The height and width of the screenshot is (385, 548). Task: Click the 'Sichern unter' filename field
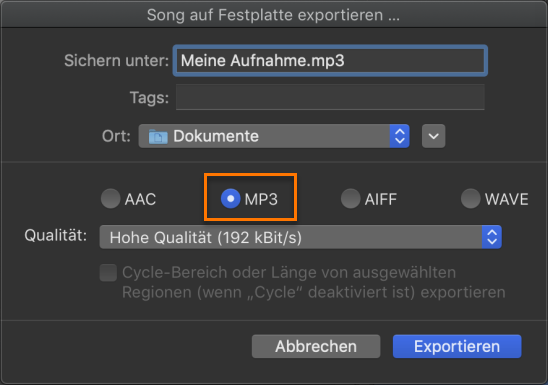(x=330, y=60)
